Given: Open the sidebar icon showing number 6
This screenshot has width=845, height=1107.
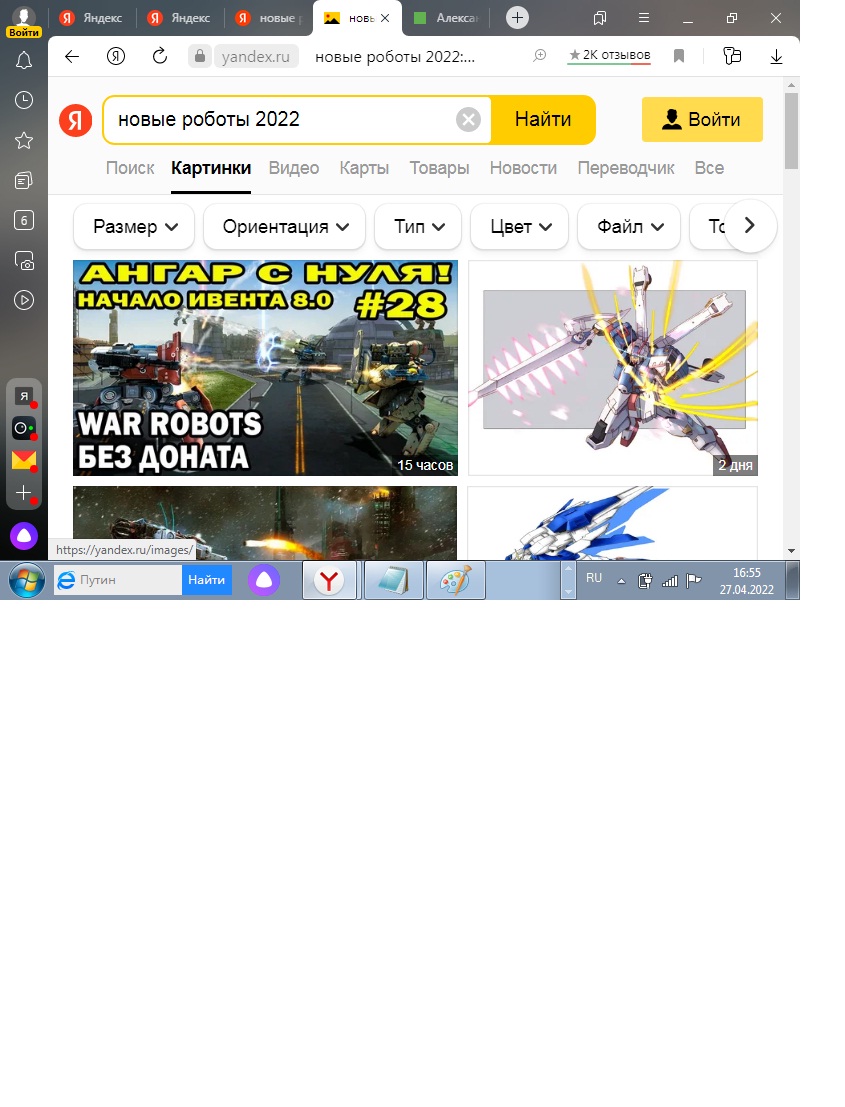Looking at the screenshot, I should (x=24, y=220).
